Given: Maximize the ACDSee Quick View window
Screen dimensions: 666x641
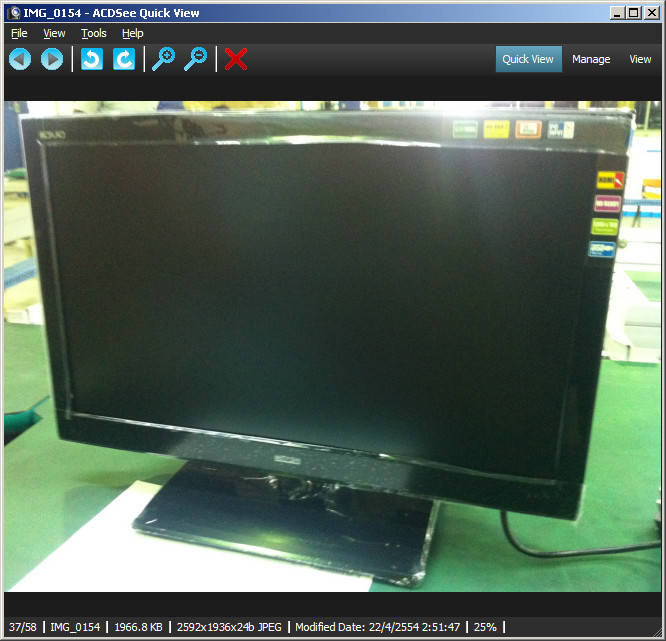Looking at the screenshot, I should tap(634, 13).
